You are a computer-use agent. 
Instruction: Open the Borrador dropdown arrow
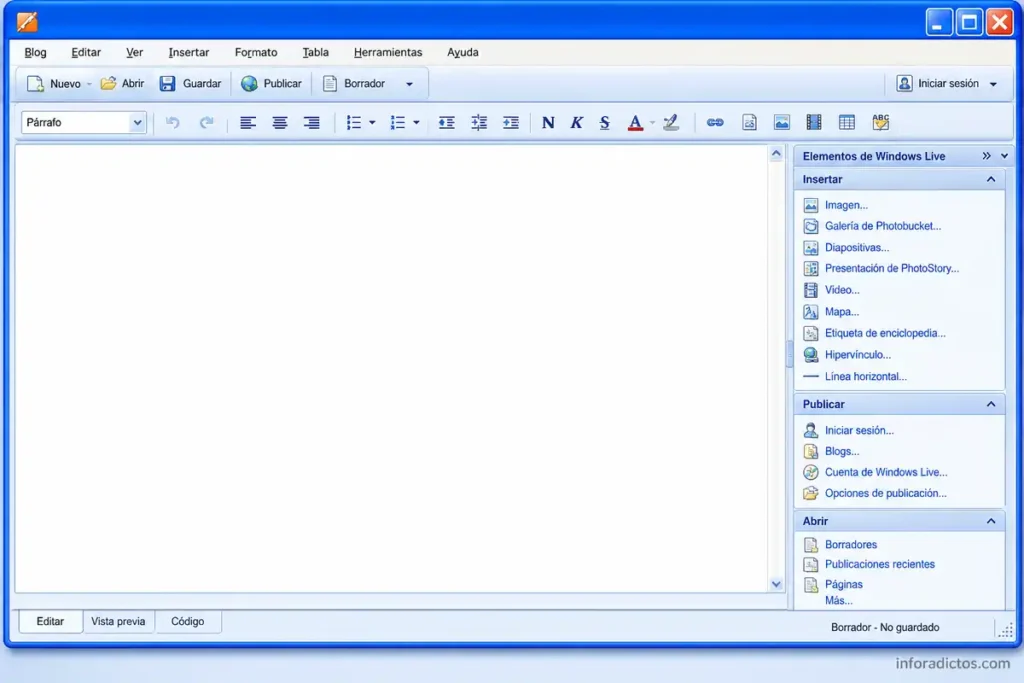click(x=409, y=84)
